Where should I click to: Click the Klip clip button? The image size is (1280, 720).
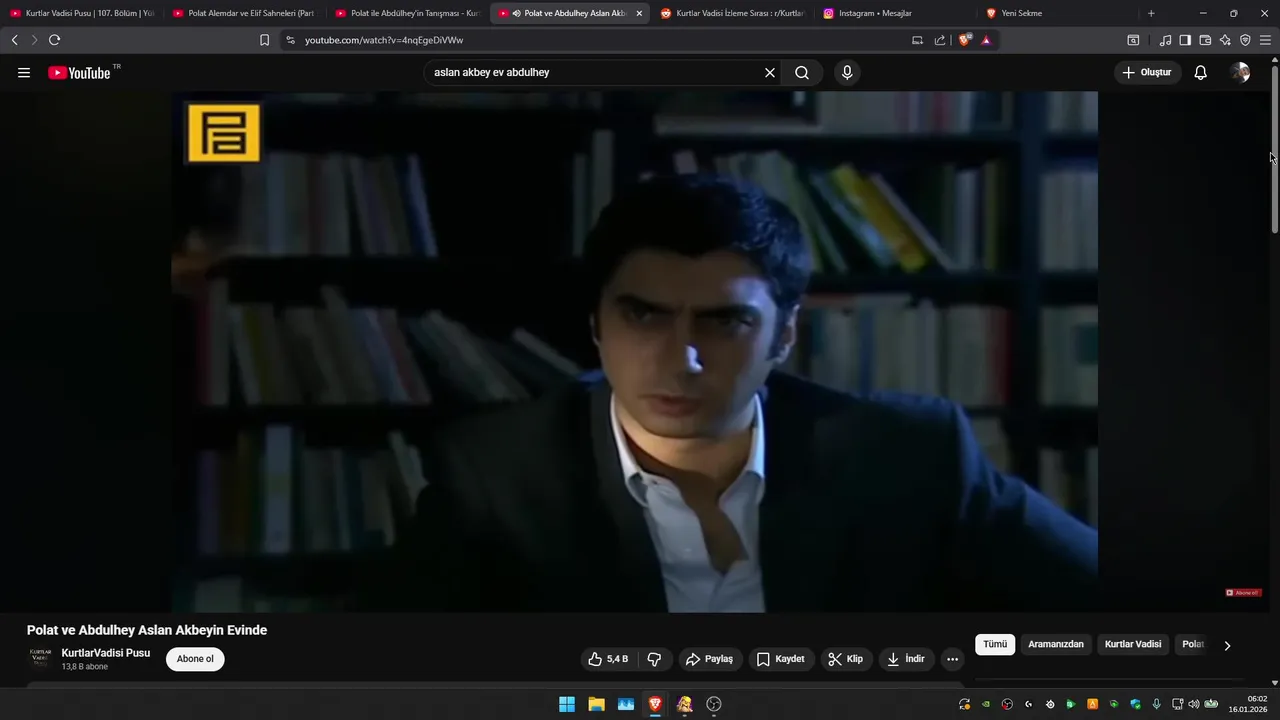(846, 659)
